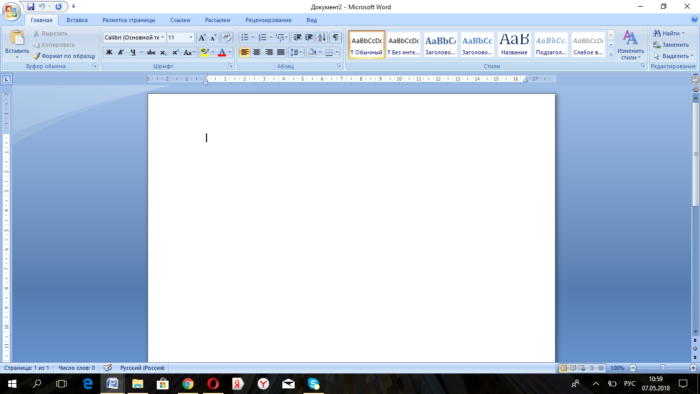Increase font size with grow font icon
Viewport: 700px width, 394px height.
coord(202,37)
